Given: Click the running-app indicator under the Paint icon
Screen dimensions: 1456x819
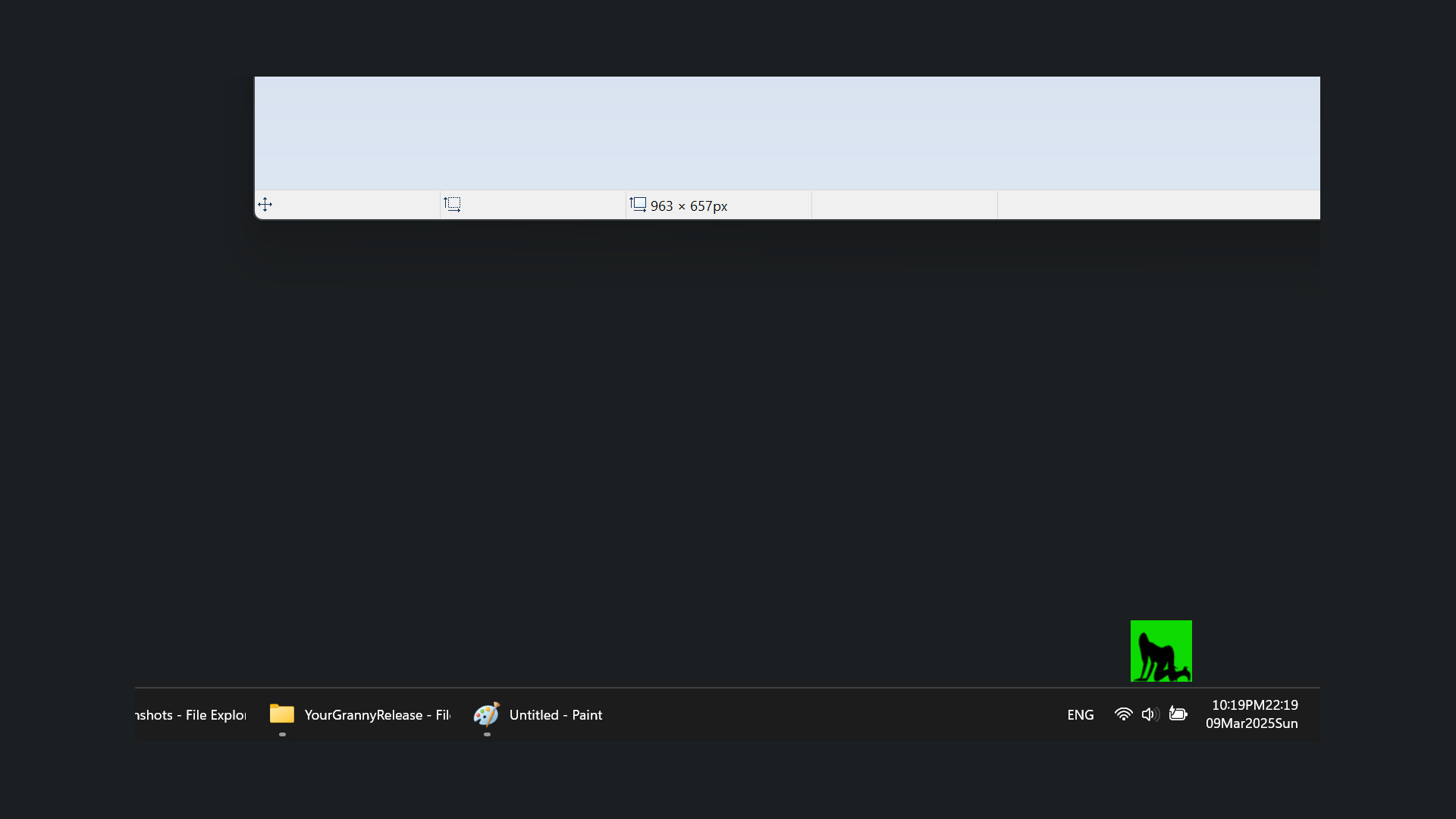Looking at the screenshot, I should point(487,734).
